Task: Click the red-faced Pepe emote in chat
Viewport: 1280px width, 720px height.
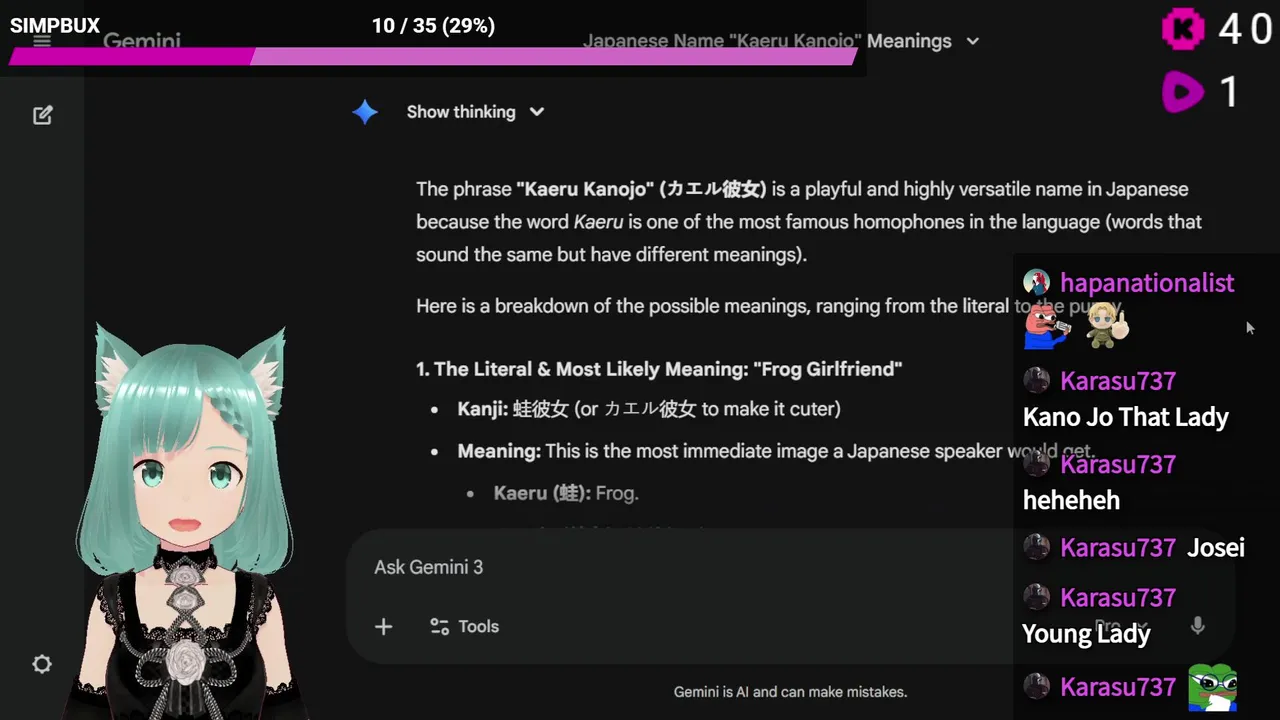Action: click(x=1047, y=326)
